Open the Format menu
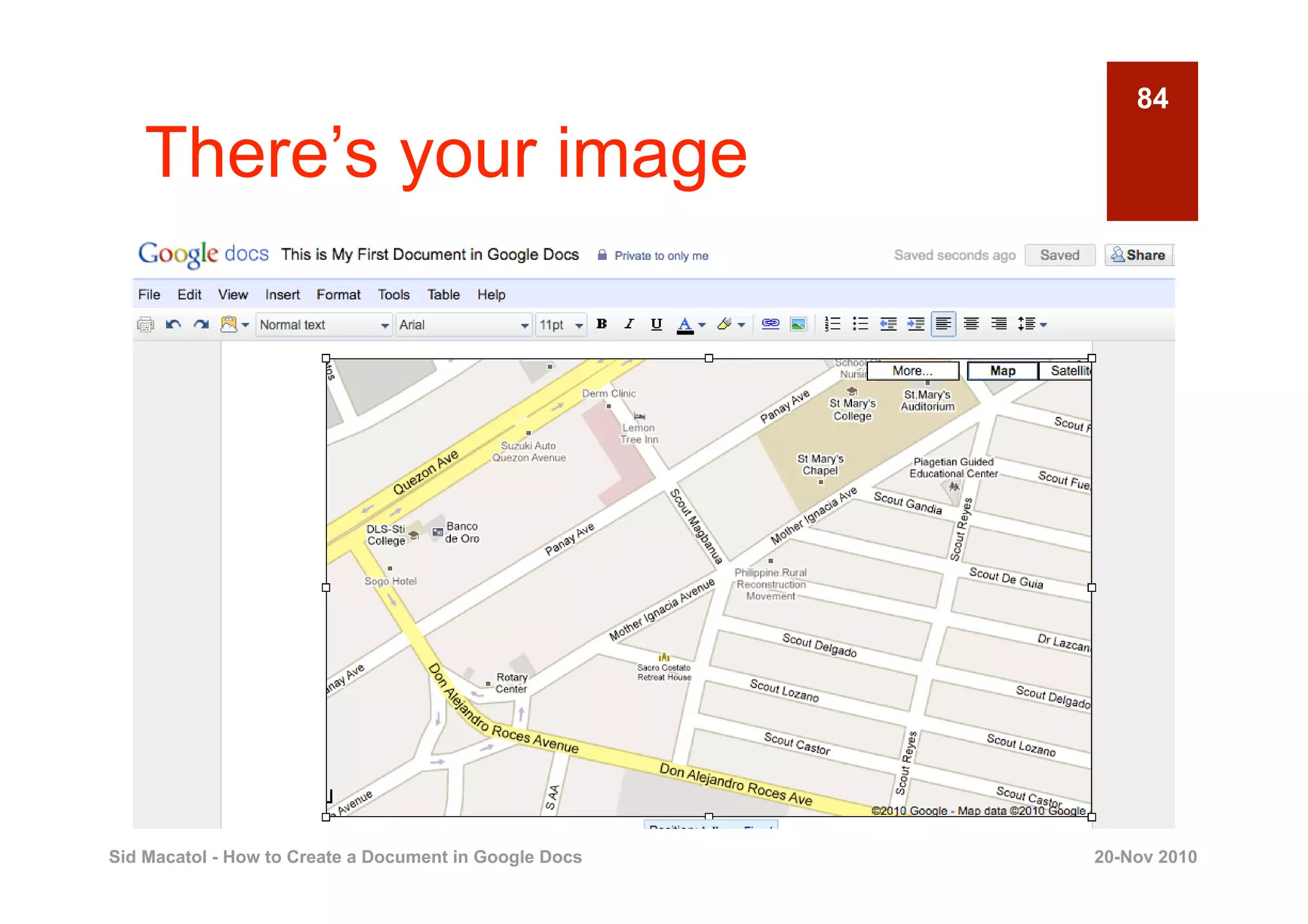 [338, 295]
